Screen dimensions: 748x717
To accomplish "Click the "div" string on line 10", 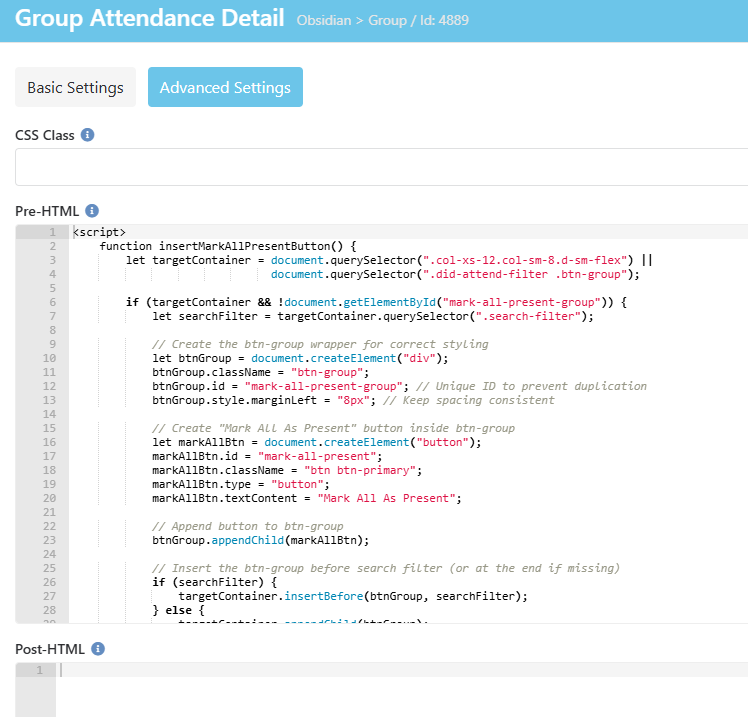I will (x=419, y=358).
